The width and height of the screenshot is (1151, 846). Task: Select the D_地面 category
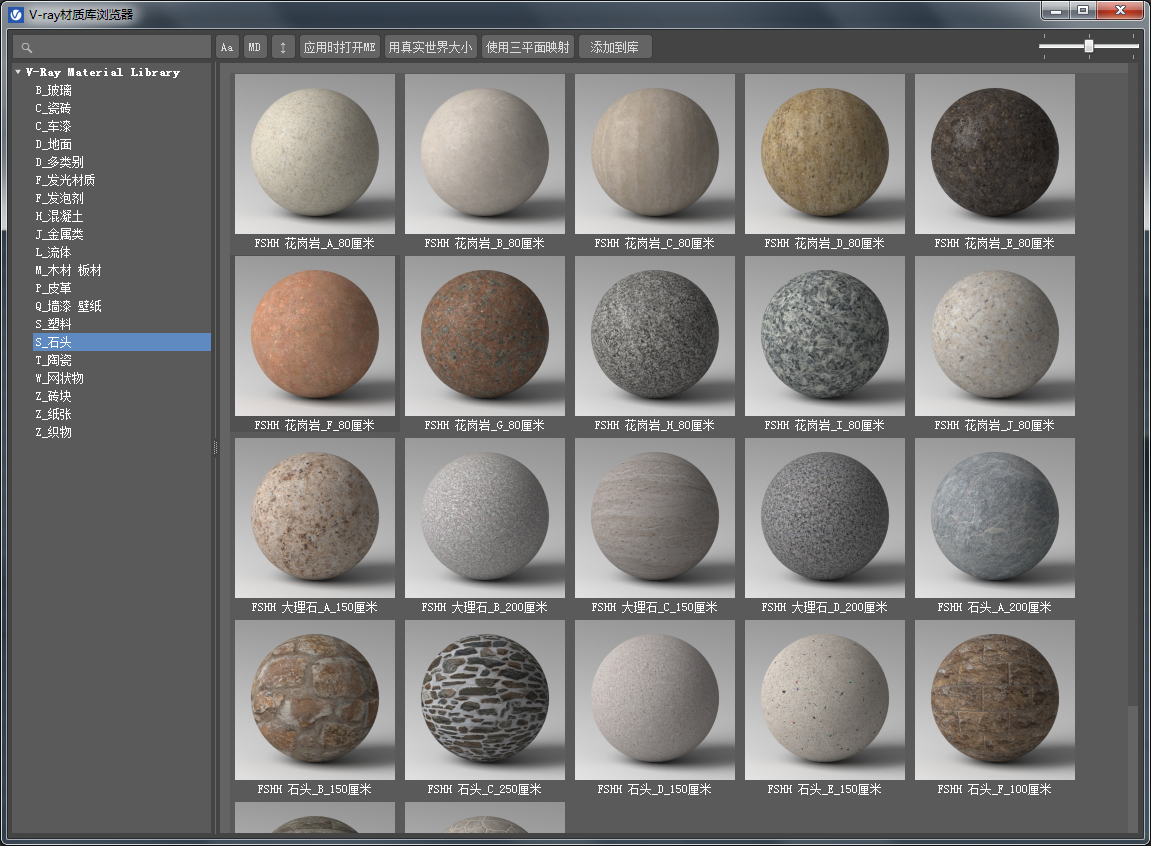[x=54, y=144]
